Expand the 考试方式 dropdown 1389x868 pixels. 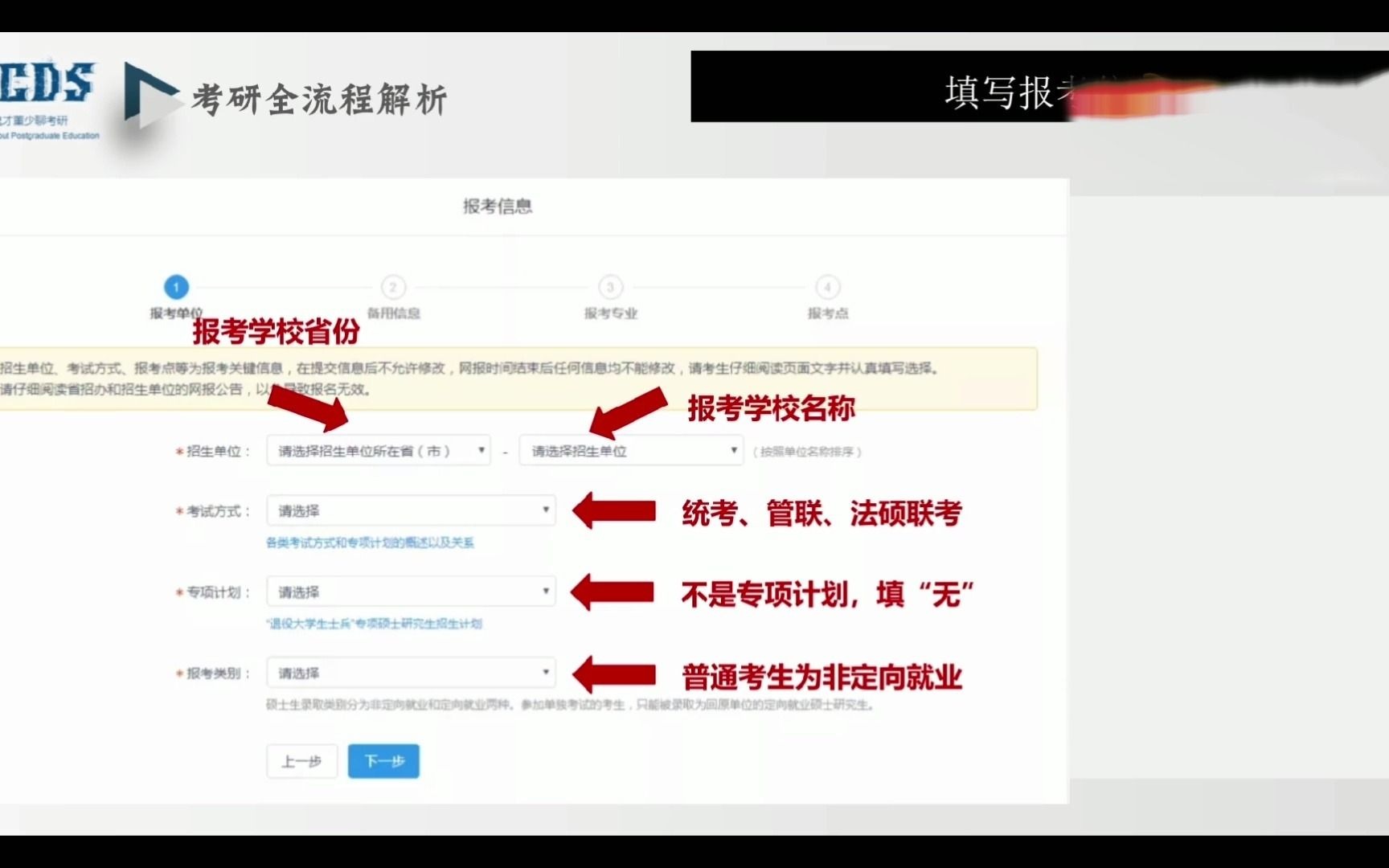[411, 510]
